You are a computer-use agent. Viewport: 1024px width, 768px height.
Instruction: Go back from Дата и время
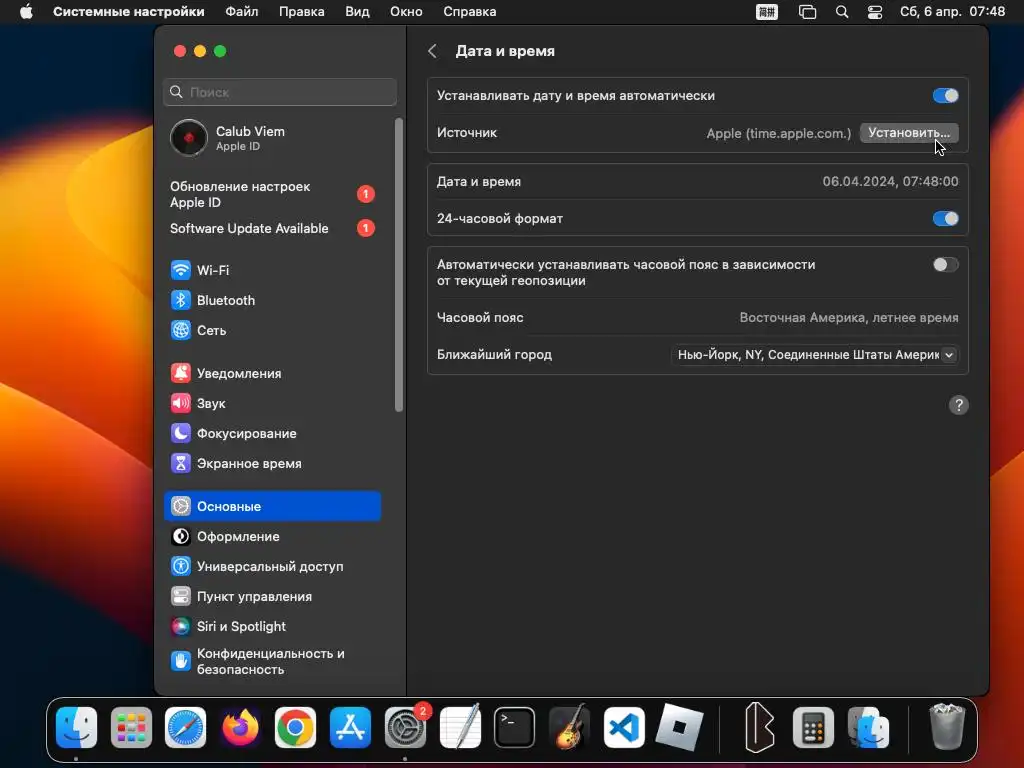pyautogui.click(x=432, y=51)
